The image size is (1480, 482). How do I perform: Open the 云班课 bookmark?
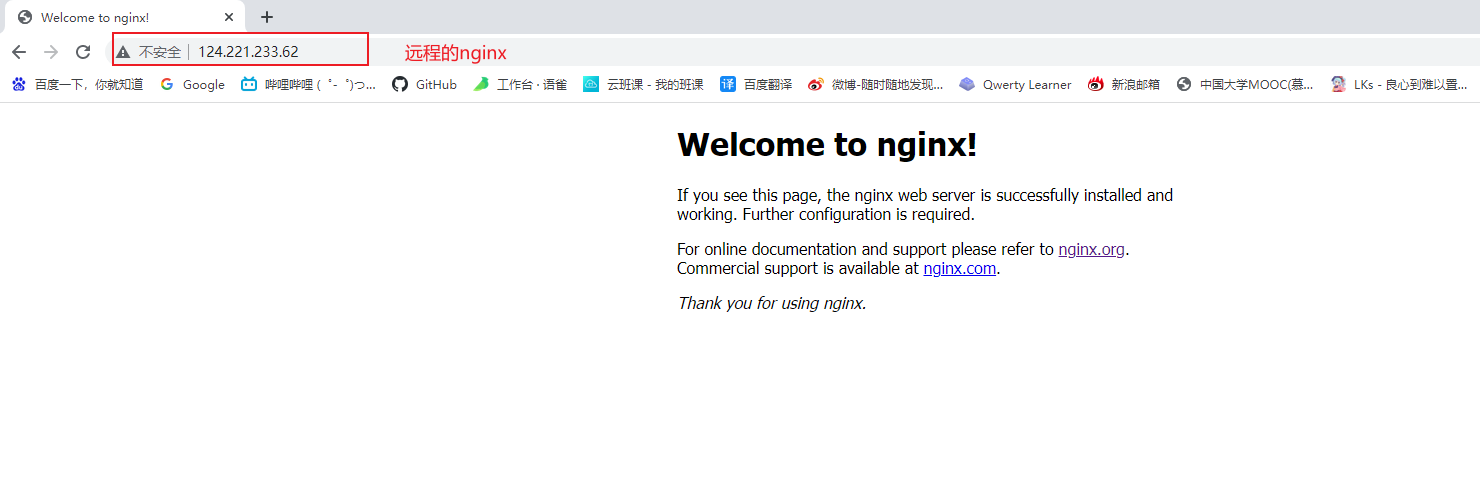pos(643,85)
